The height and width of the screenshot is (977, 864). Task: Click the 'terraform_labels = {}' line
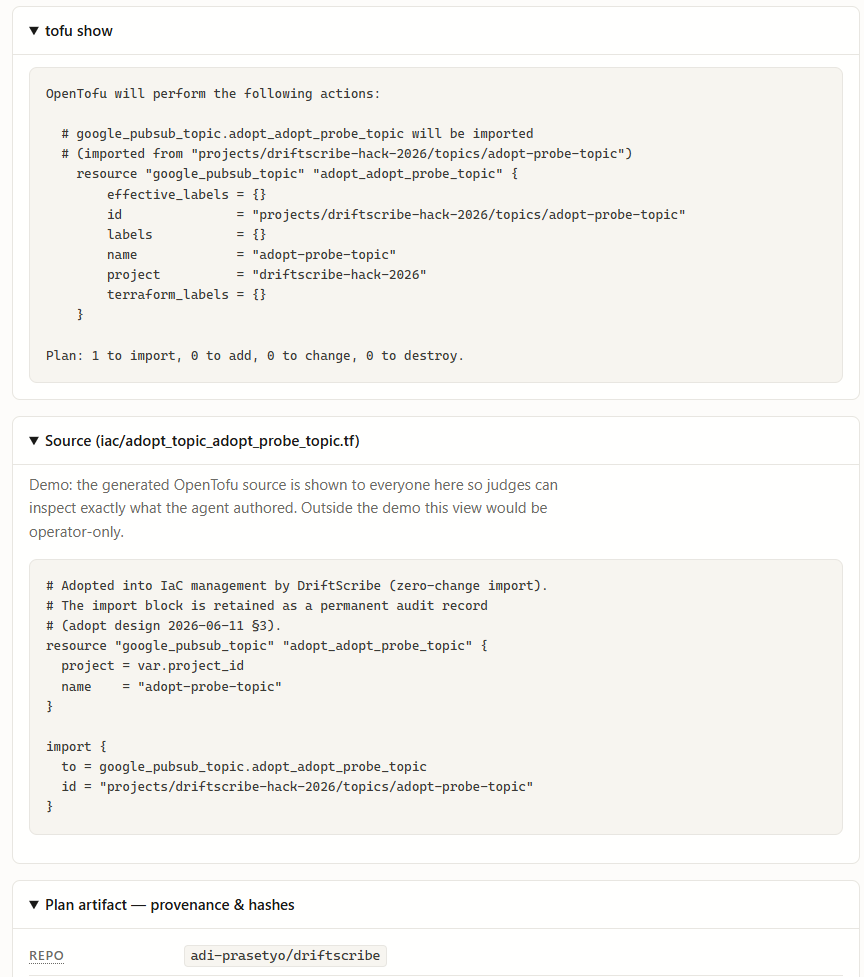tap(186, 294)
